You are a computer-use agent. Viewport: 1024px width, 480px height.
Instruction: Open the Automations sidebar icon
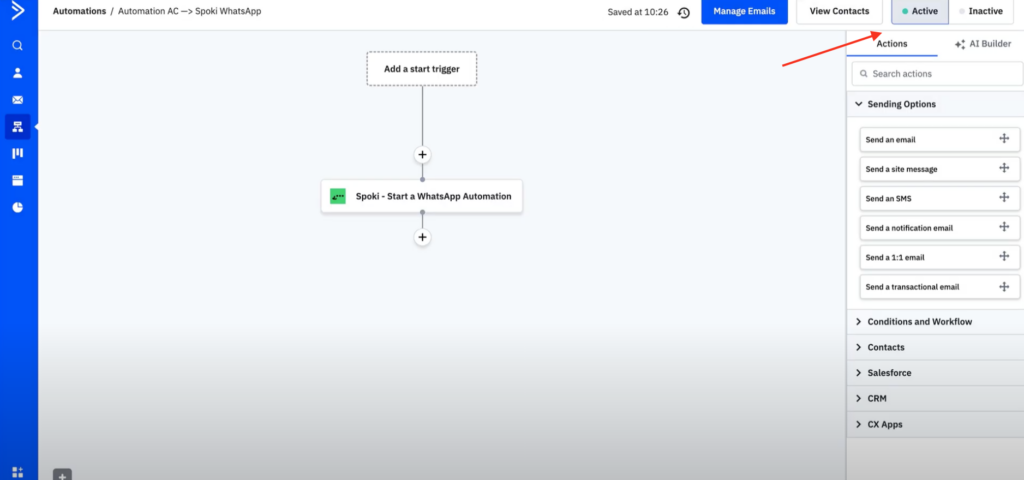click(17, 127)
